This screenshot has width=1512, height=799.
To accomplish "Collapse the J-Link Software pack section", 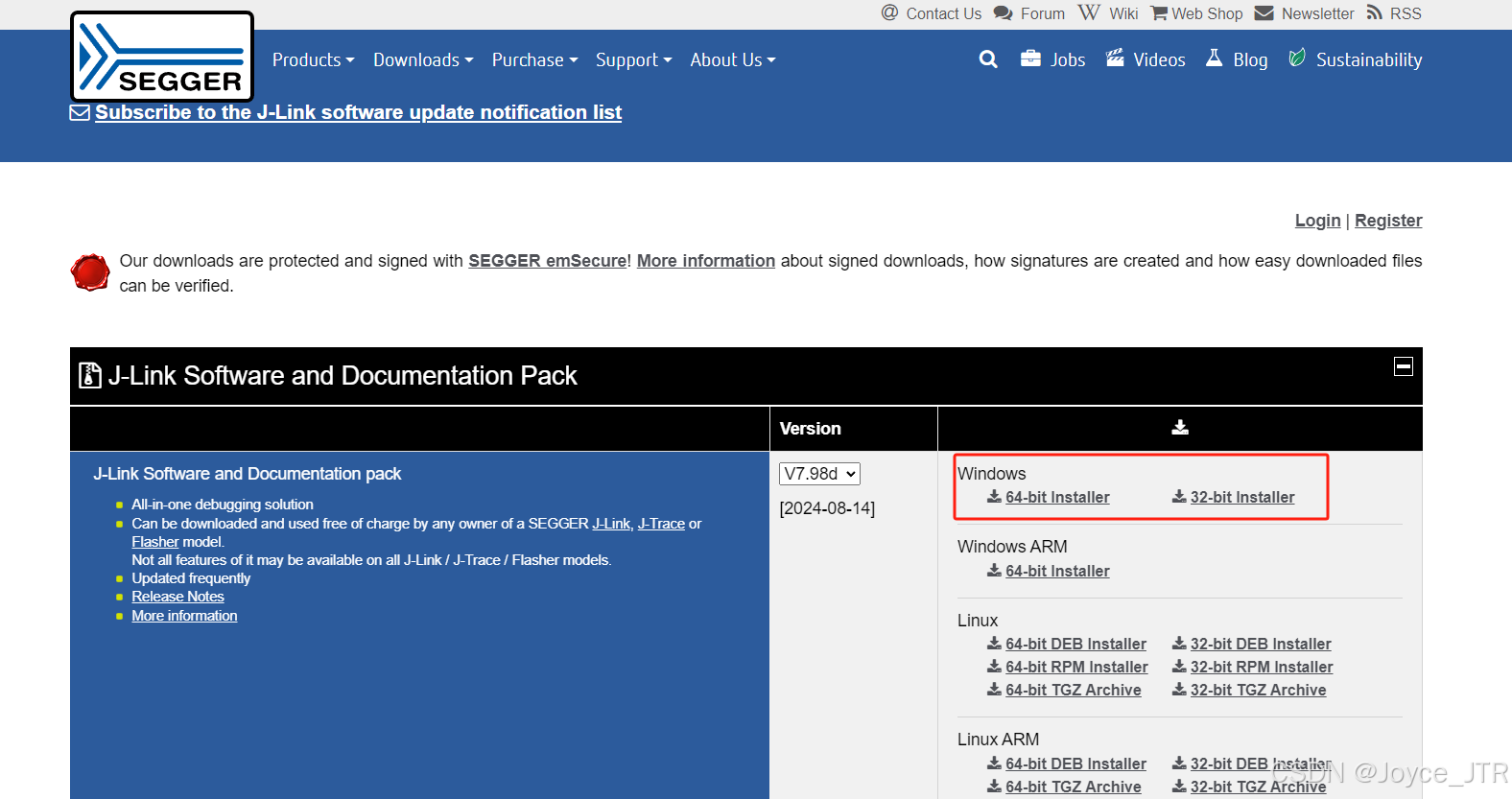I will pos(1403,366).
